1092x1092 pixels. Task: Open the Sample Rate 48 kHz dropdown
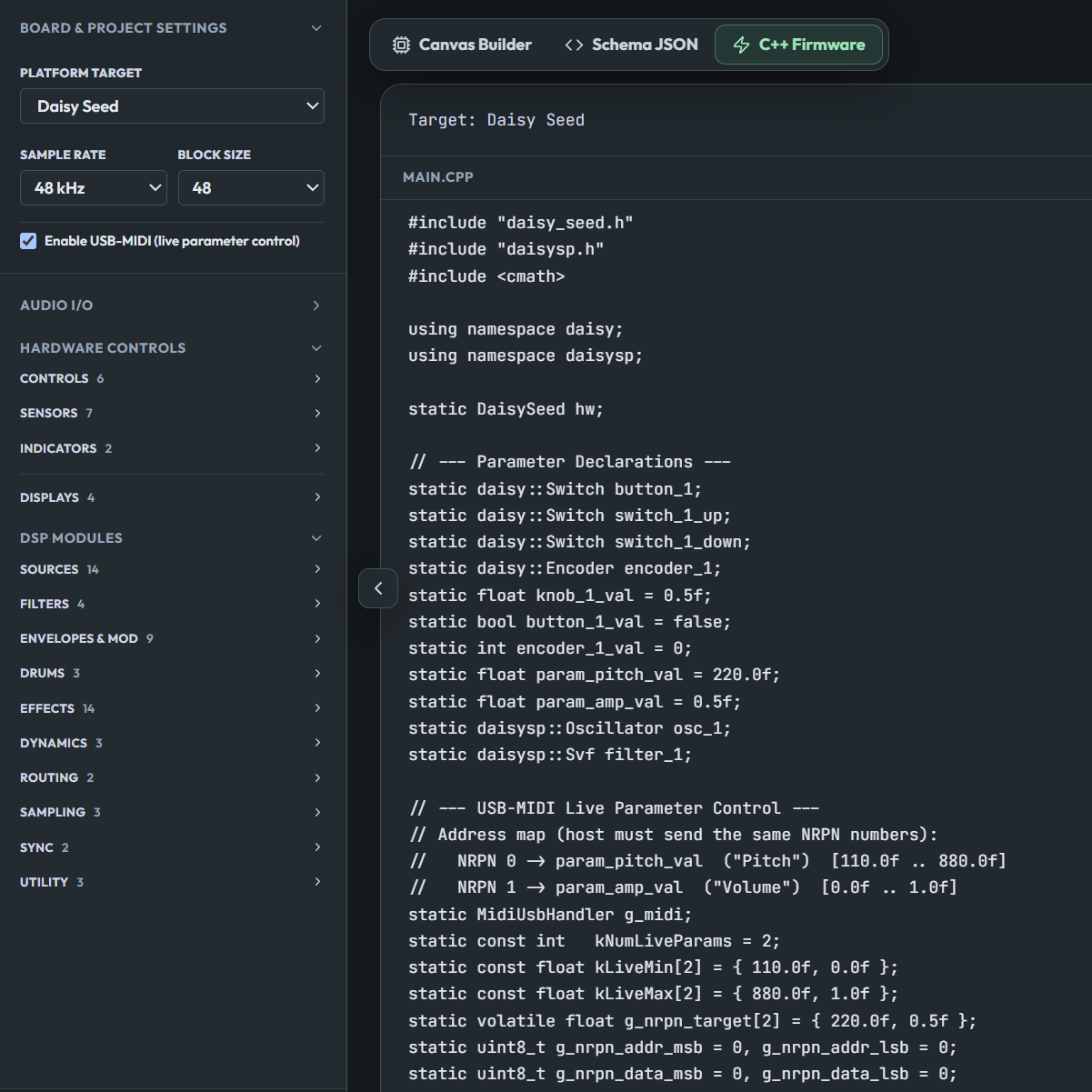pos(94,188)
